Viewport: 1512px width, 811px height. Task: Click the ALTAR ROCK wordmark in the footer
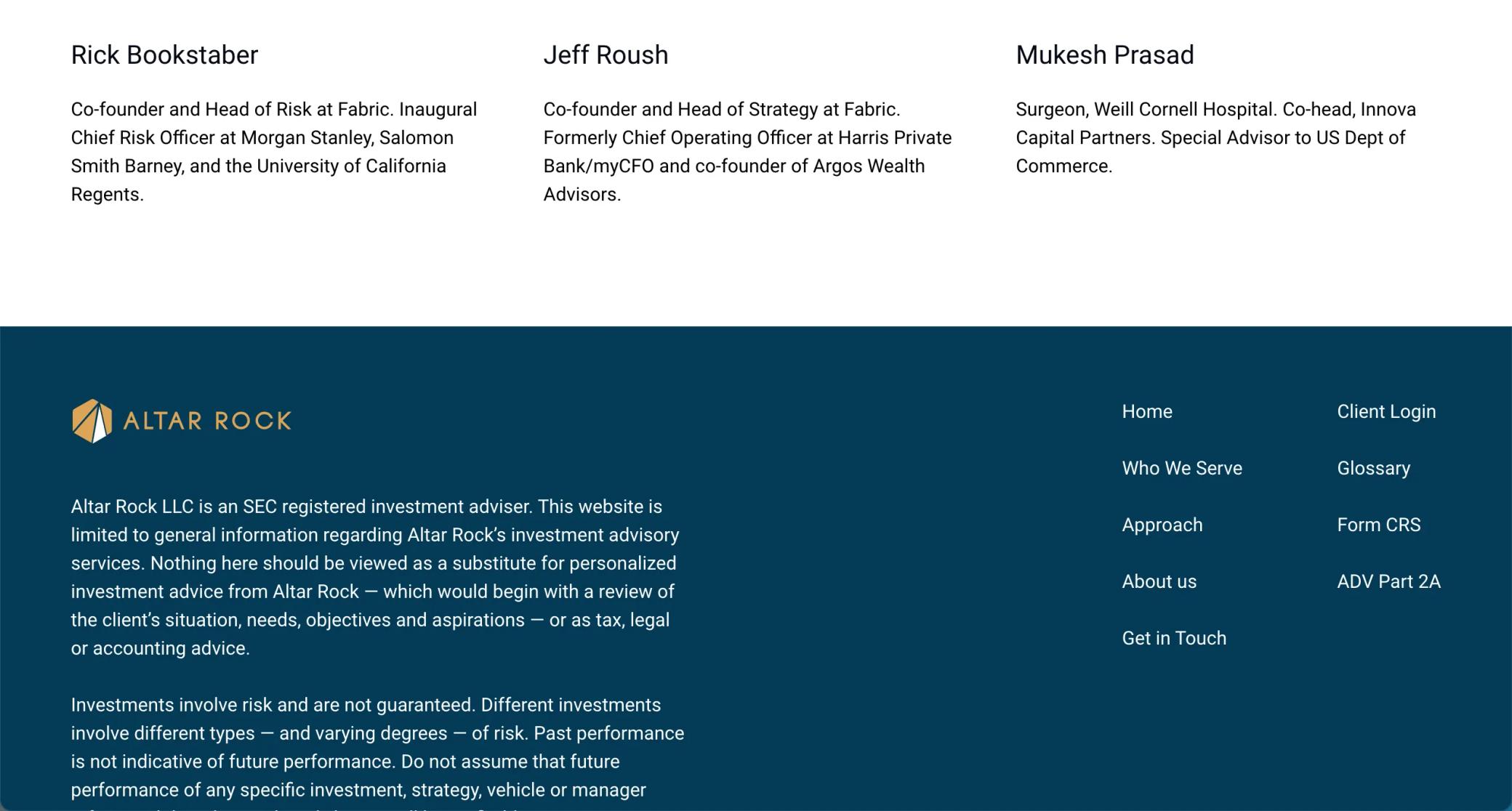coord(208,421)
